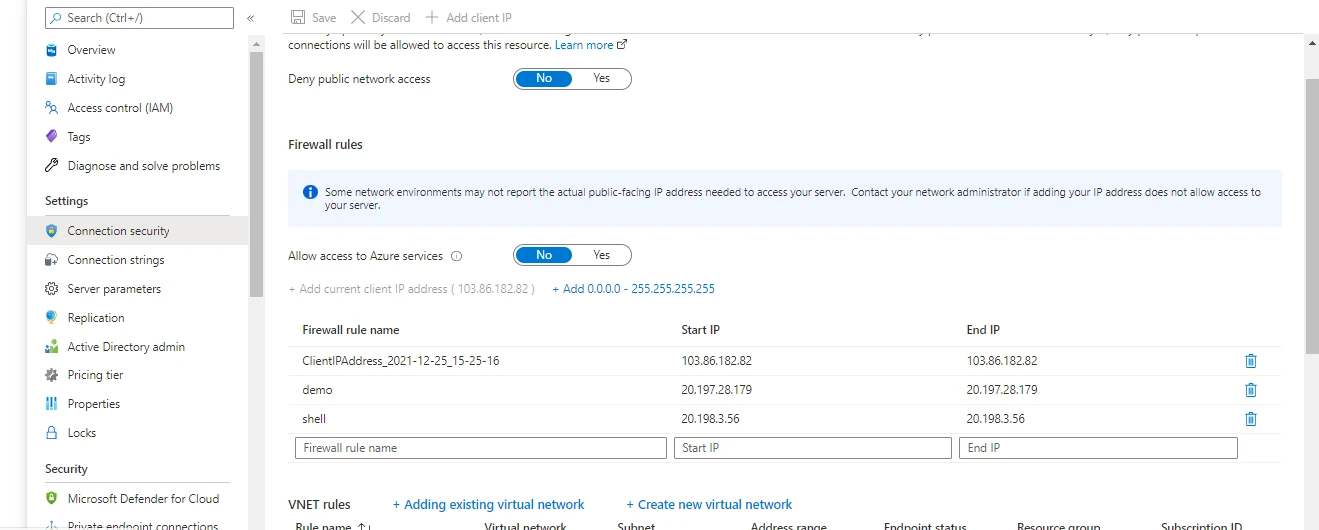Click the Overview icon in sidebar
This screenshot has height=530, width=1319.
[x=51, y=50]
